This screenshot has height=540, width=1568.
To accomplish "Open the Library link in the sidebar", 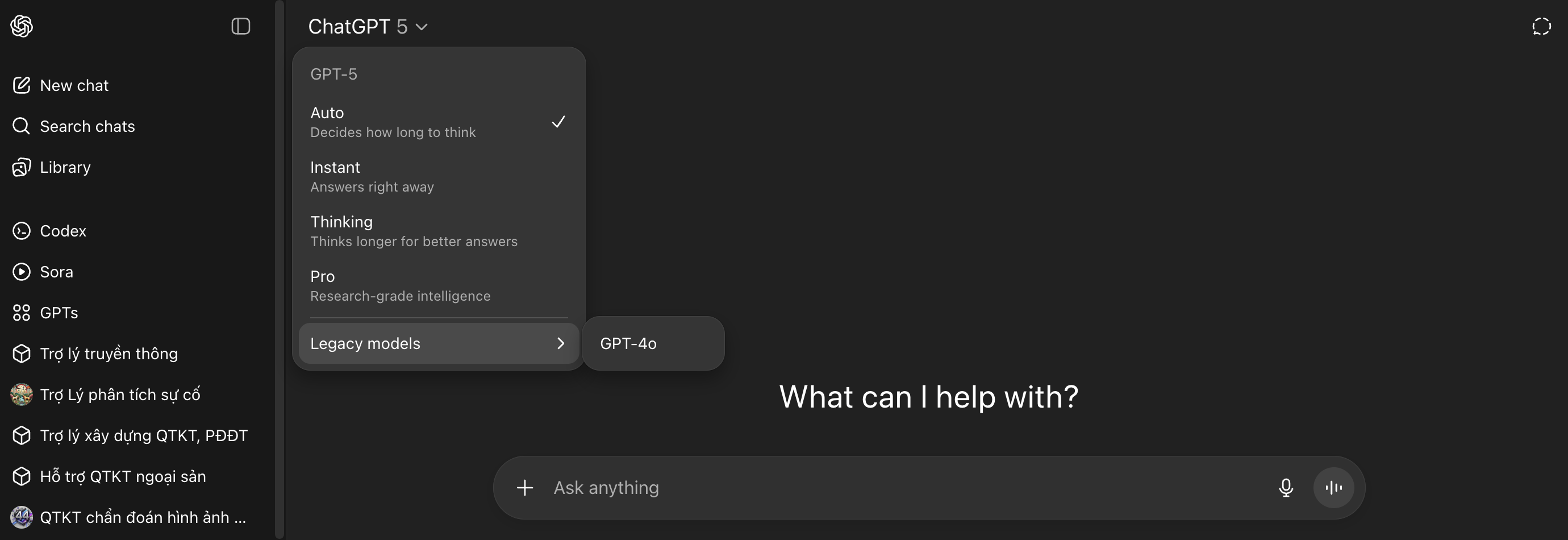I will pyautogui.click(x=65, y=168).
